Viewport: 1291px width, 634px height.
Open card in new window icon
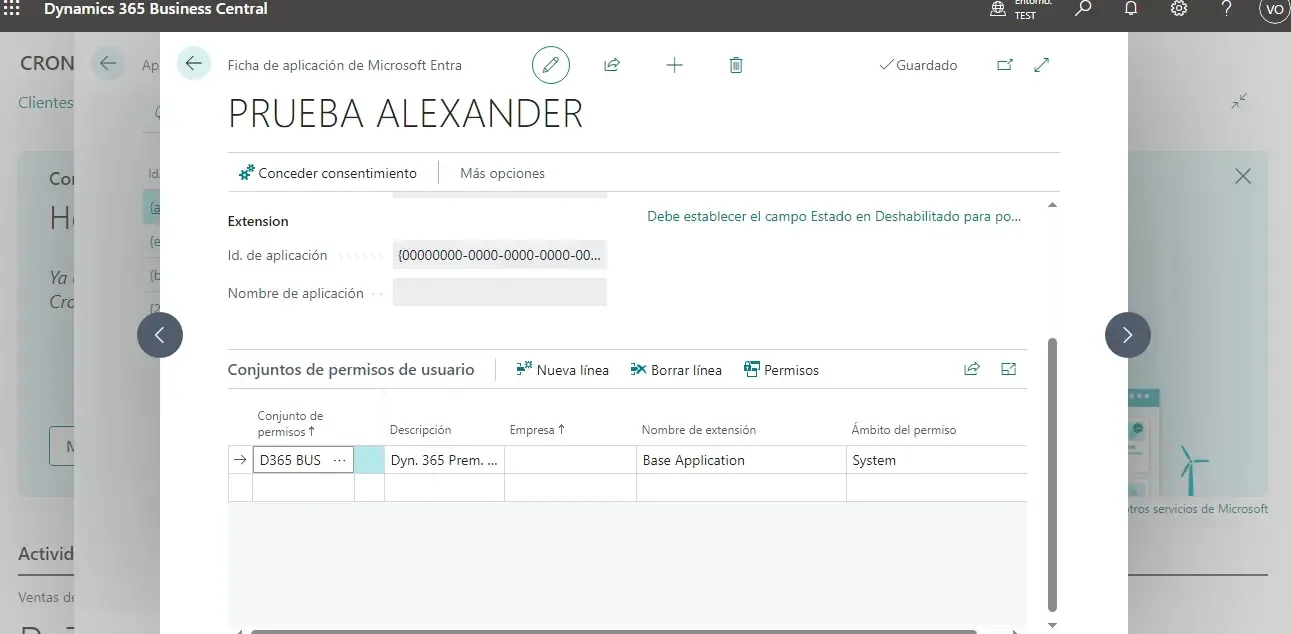coord(1005,65)
